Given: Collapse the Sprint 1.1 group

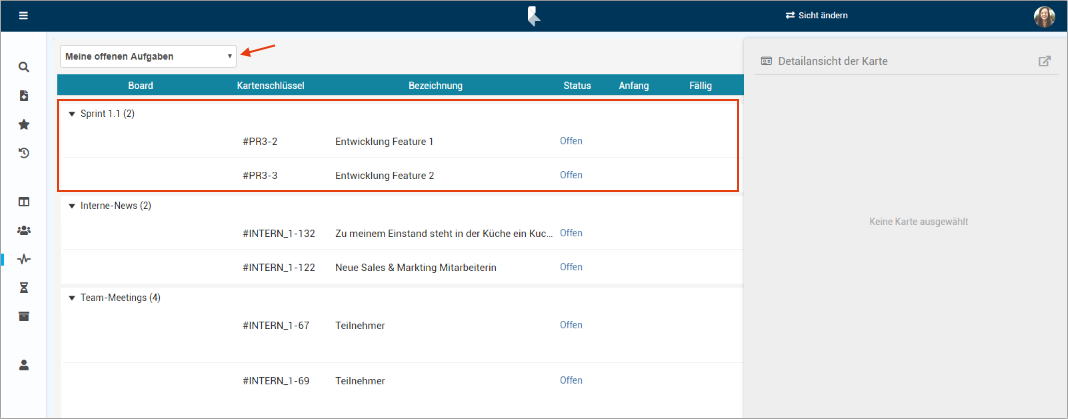Looking at the screenshot, I should tap(72, 114).
